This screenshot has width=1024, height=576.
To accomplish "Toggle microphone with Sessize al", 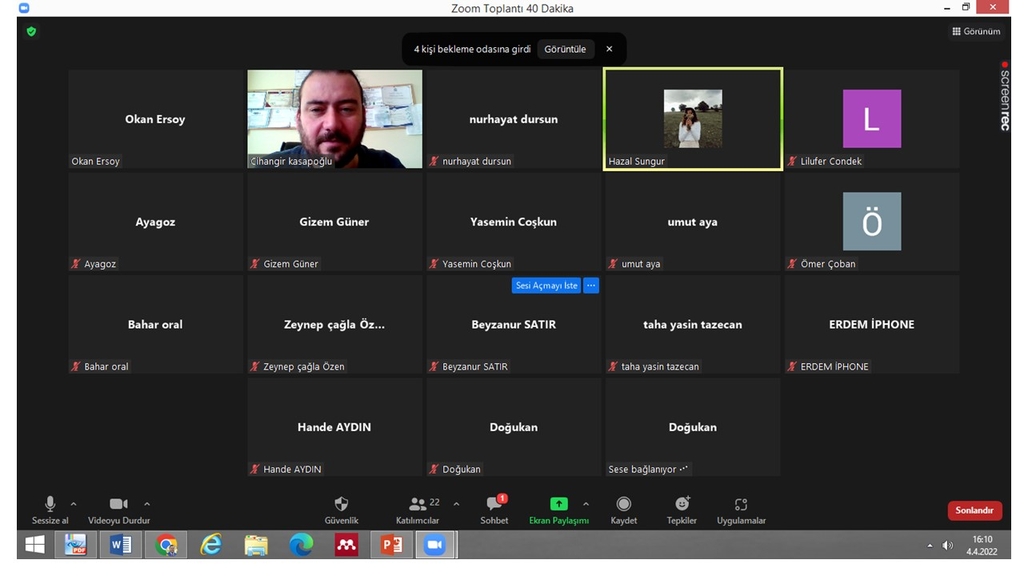I will [x=50, y=505].
